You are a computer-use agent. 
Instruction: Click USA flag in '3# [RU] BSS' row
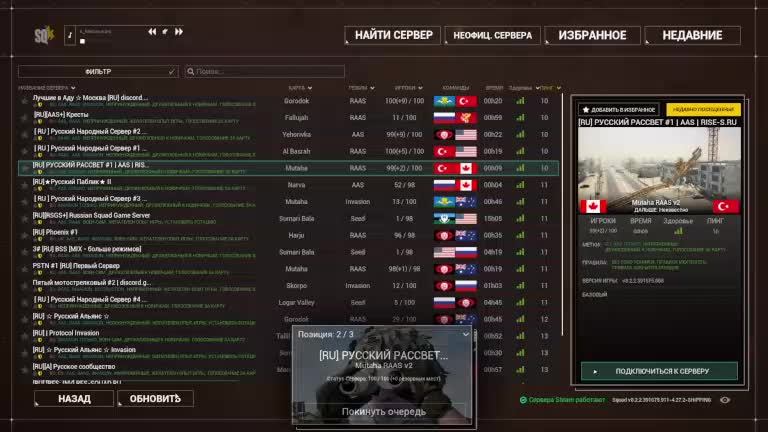[x=444, y=252]
